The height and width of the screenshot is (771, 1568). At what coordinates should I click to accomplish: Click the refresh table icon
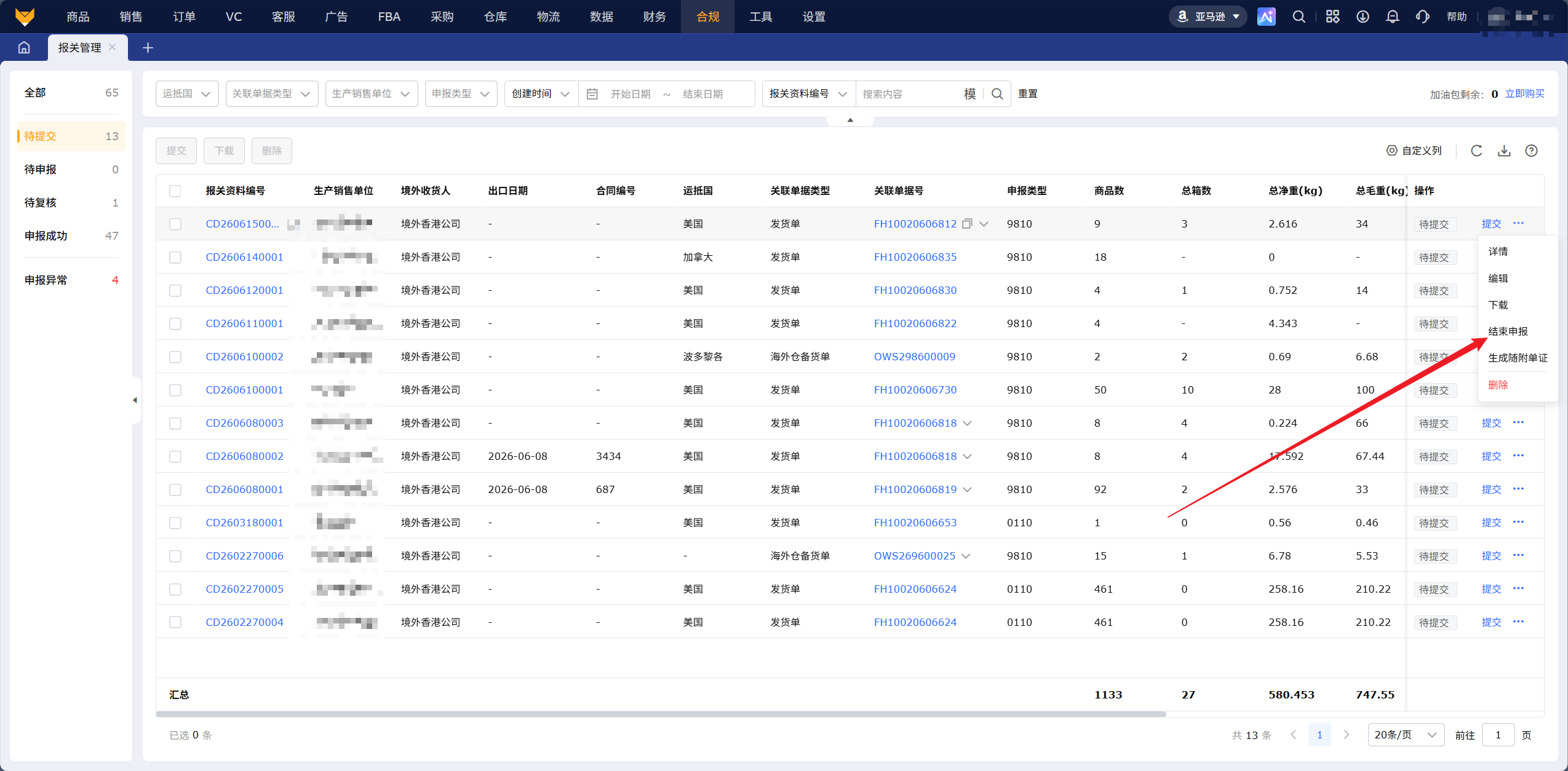1476,151
